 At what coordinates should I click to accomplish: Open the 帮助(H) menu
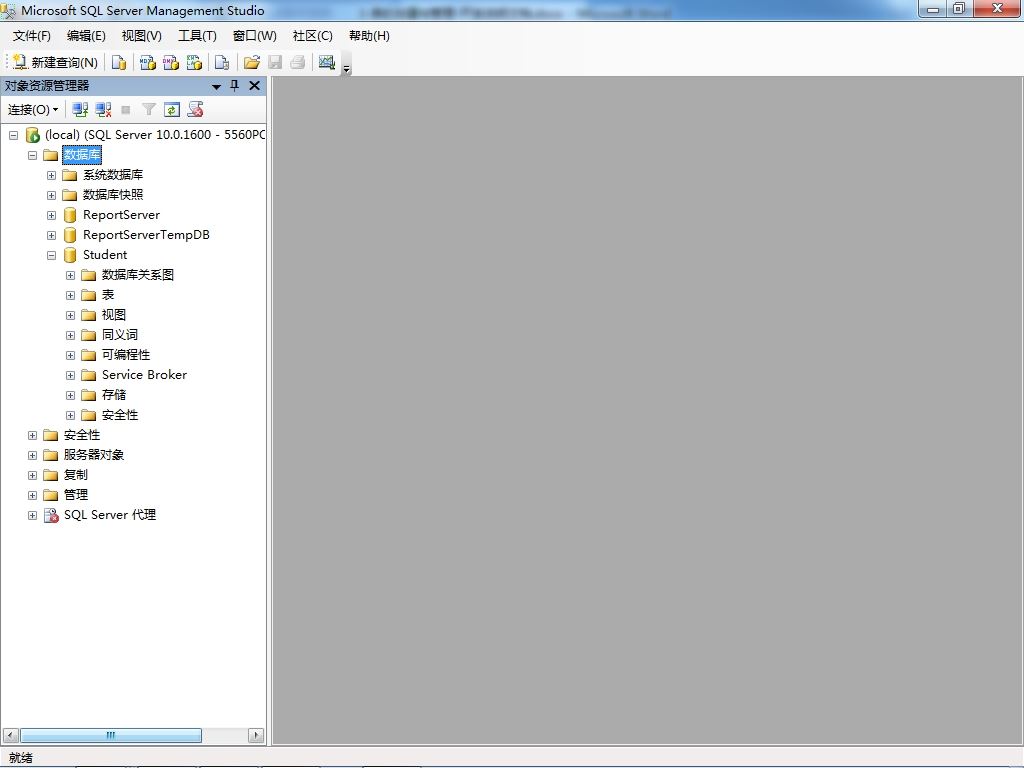click(x=369, y=36)
